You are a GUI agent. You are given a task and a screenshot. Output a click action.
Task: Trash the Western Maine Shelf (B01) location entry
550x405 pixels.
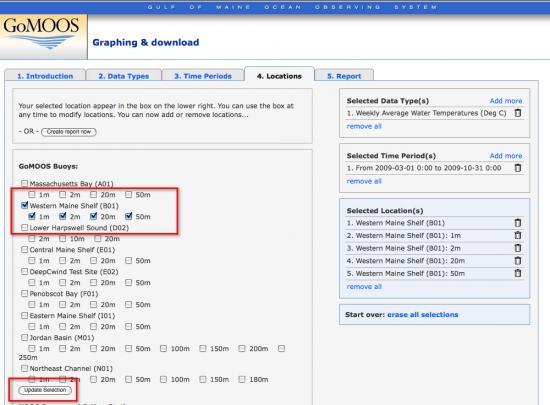(x=518, y=223)
